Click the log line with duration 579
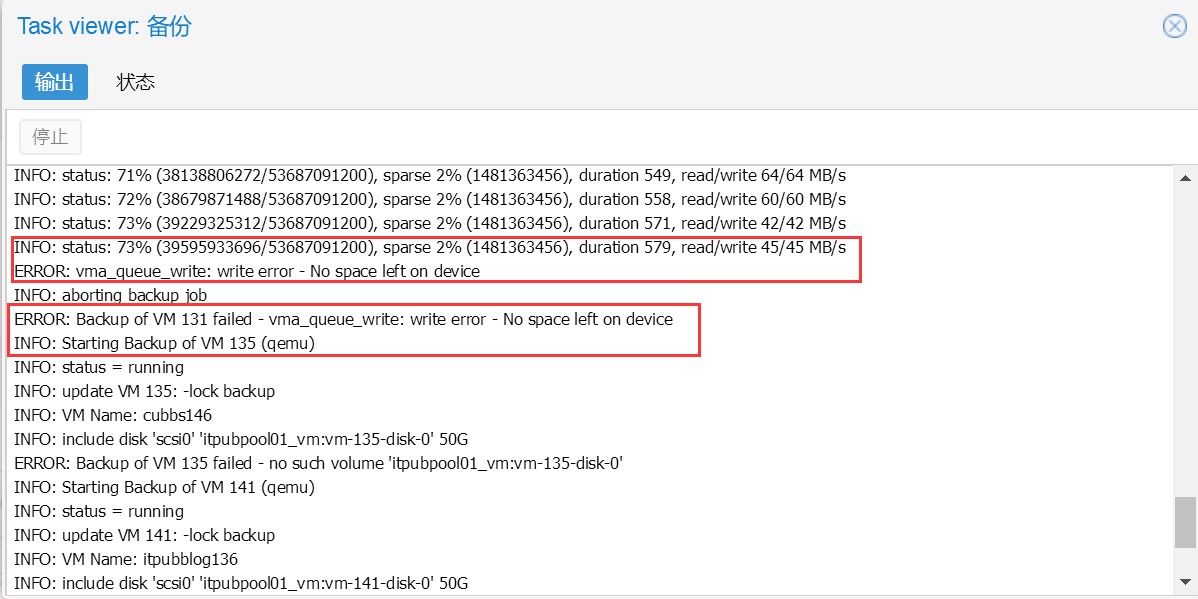 tap(430, 248)
